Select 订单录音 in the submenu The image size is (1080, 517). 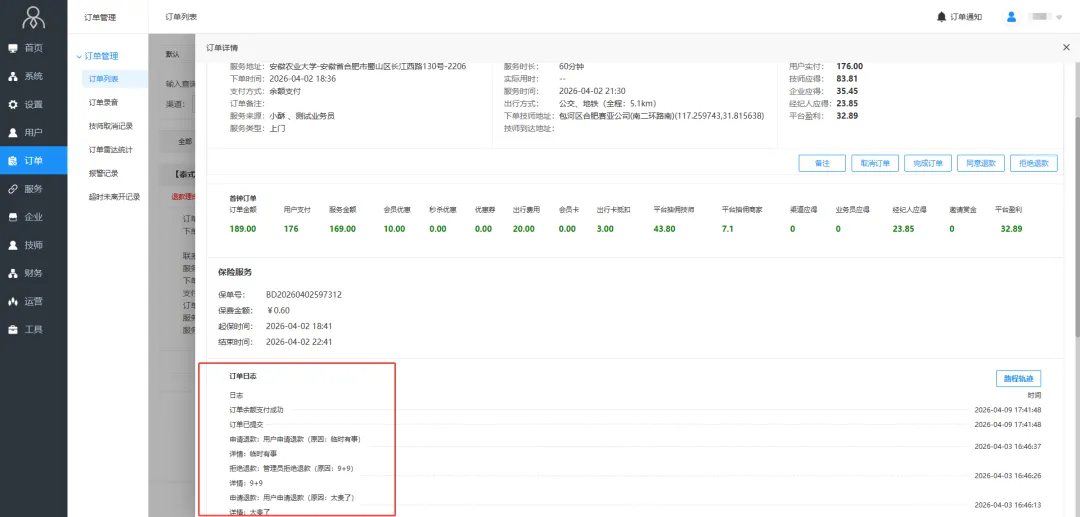click(x=103, y=102)
